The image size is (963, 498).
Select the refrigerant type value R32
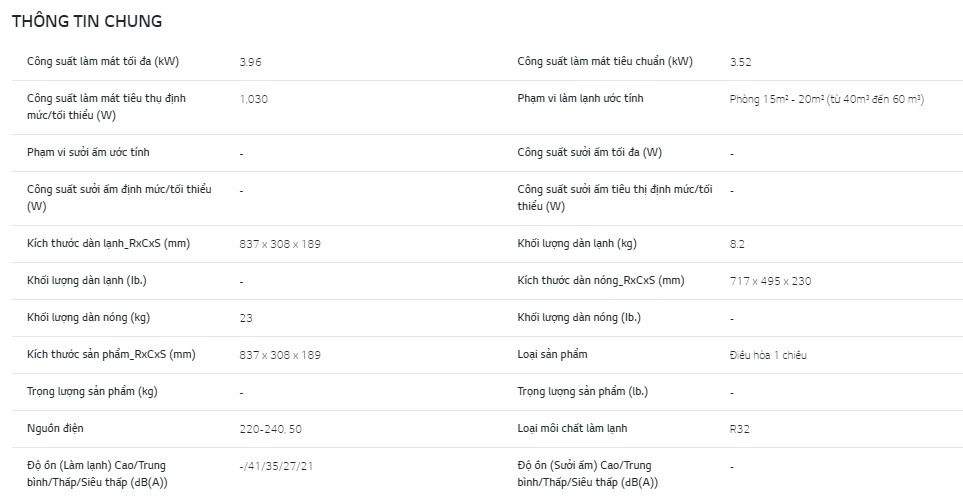click(740, 429)
